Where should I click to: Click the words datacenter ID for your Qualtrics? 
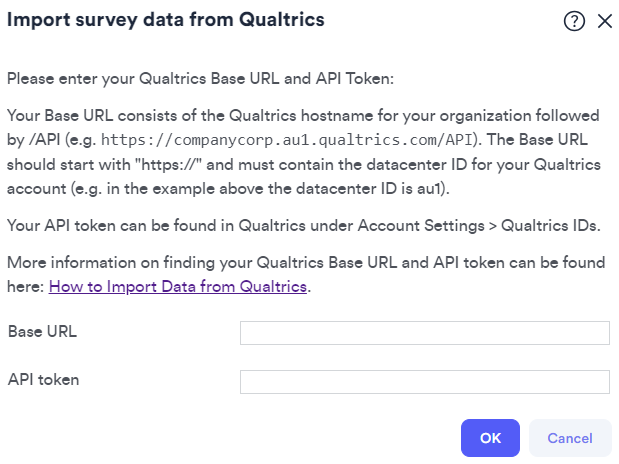[484, 164]
